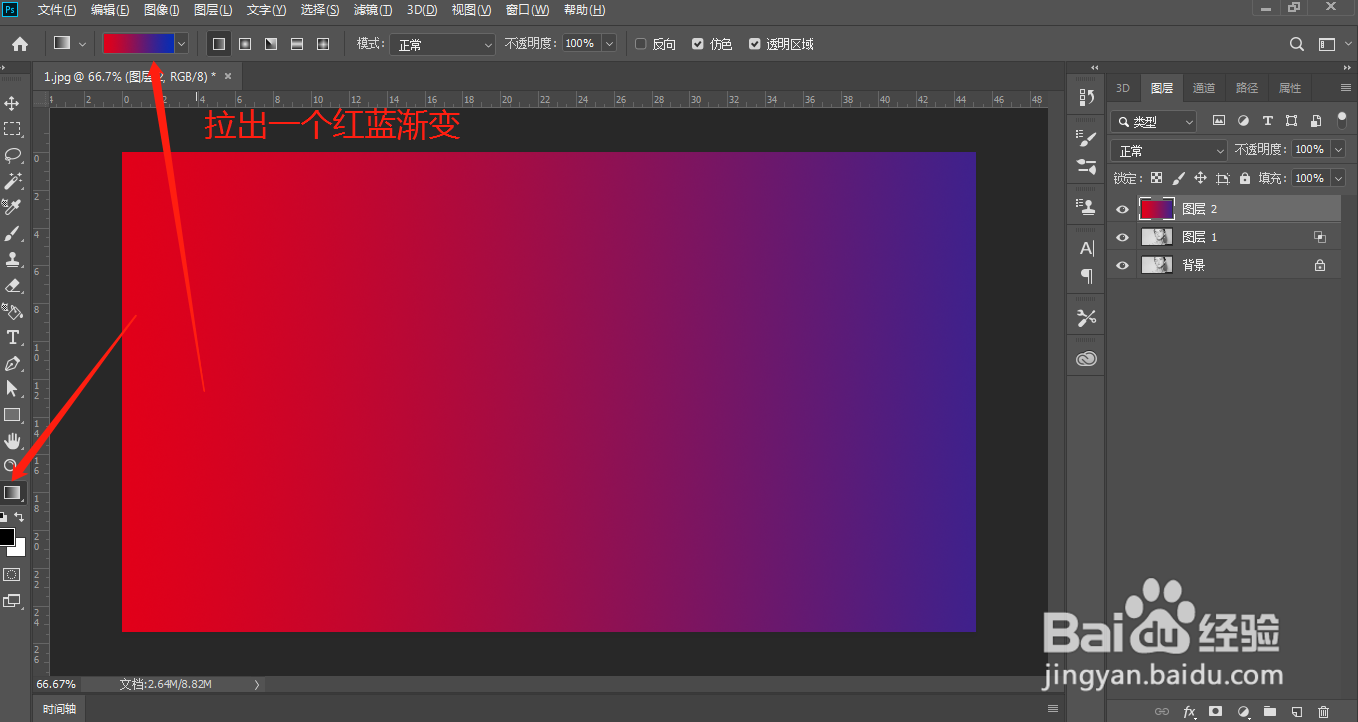Image resolution: width=1358 pixels, height=722 pixels.
Task: Select the Rectangular Marquee tool
Action: [x=13, y=129]
